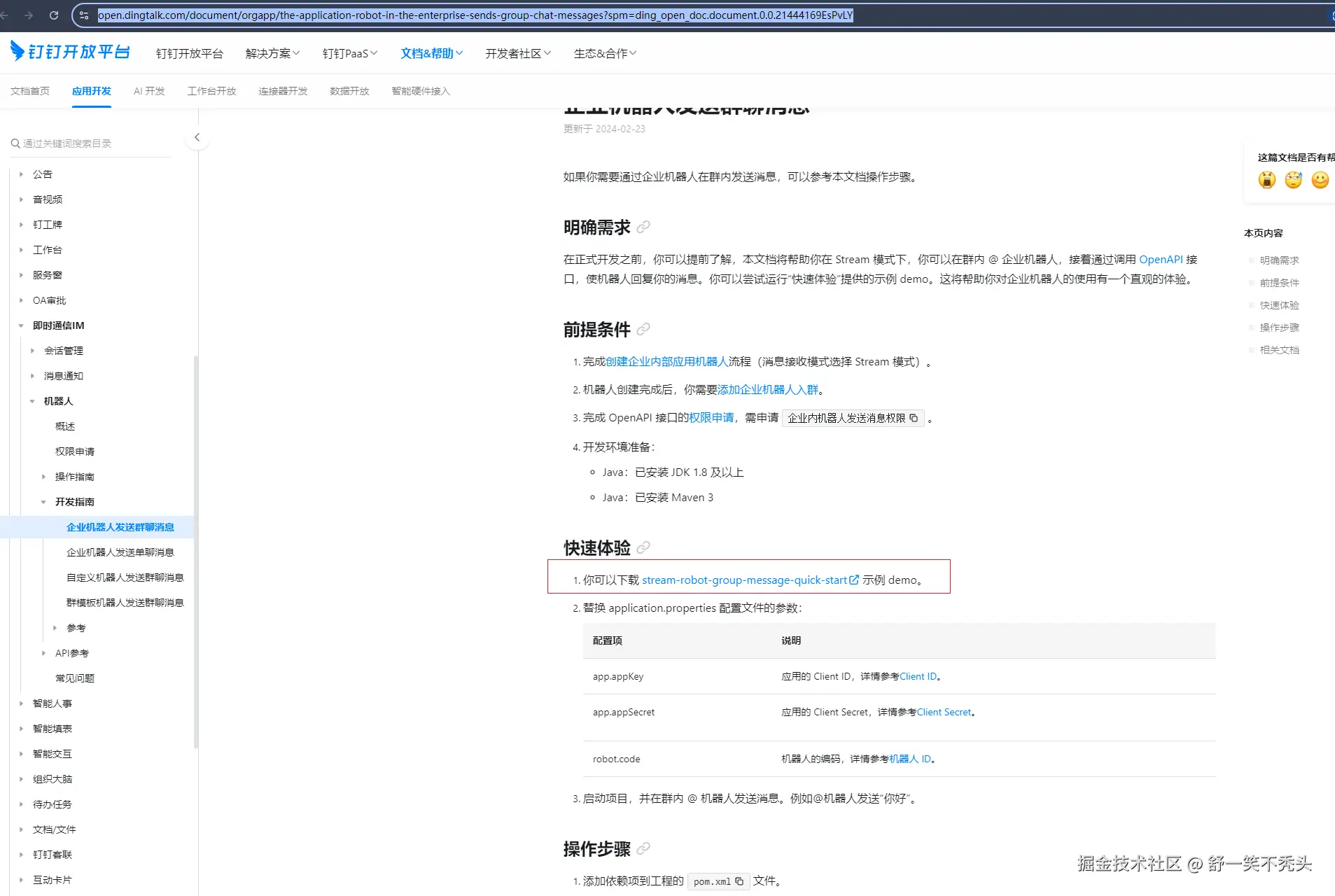
Task: Click the browser address bar
Action: [476, 15]
